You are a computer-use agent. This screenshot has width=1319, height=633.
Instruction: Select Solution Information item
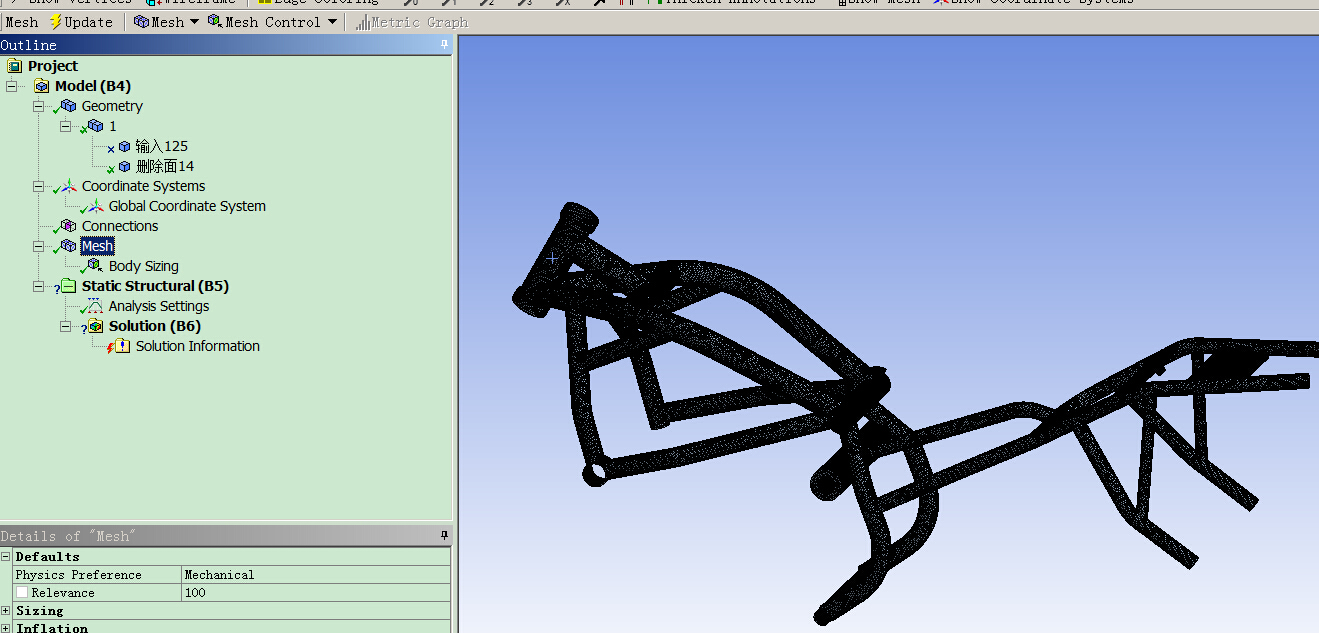[198, 346]
